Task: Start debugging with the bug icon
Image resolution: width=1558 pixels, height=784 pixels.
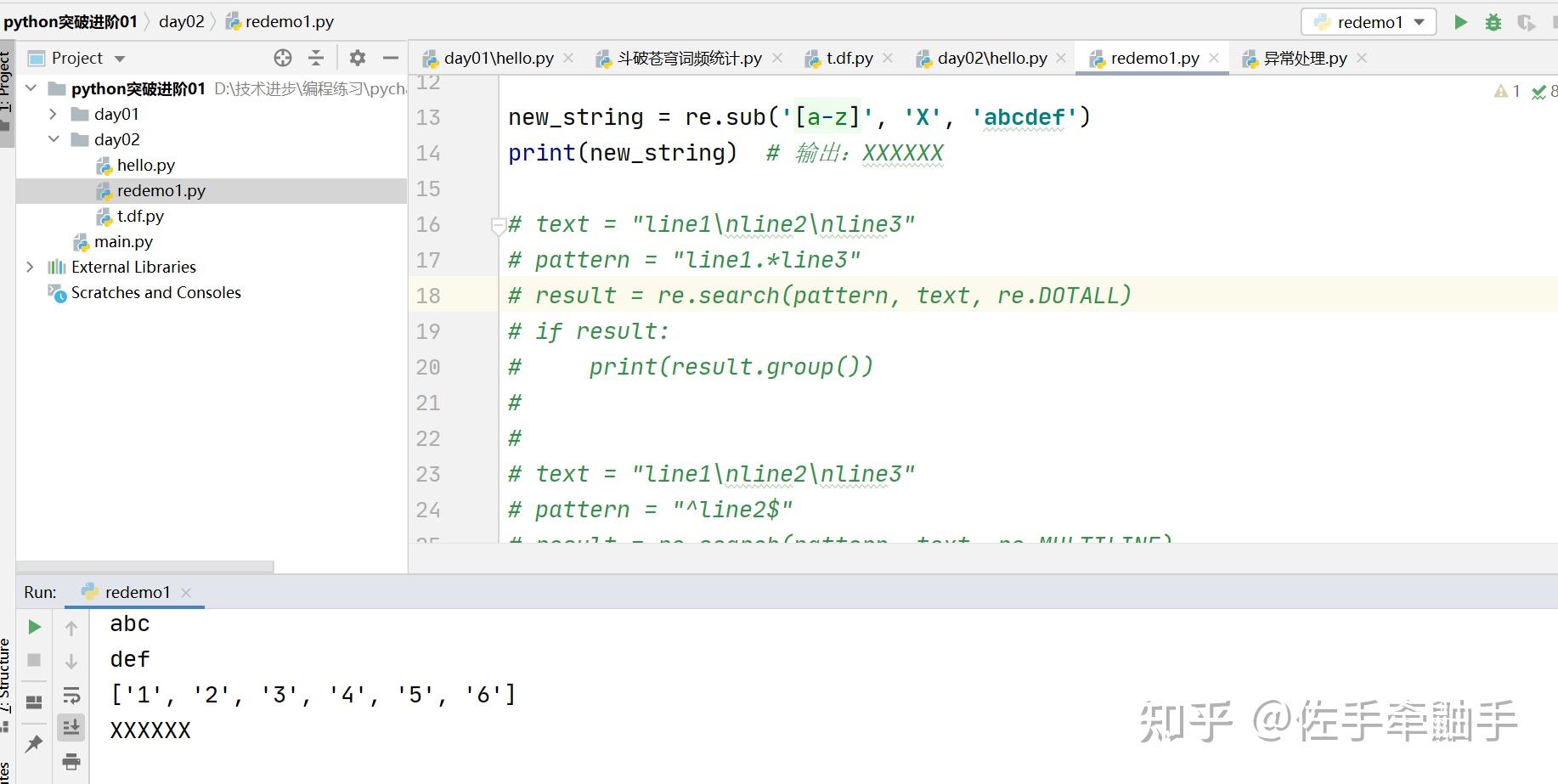Action: click(x=1493, y=22)
